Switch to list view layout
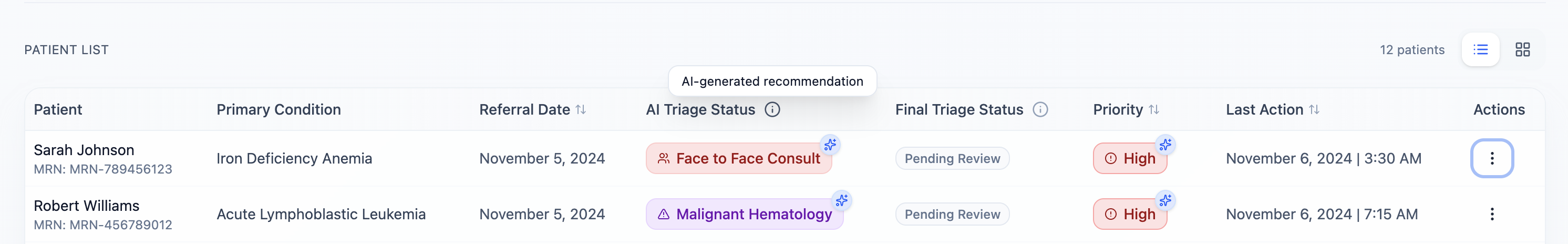1568x244 pixels. [x=1480, y=50]
